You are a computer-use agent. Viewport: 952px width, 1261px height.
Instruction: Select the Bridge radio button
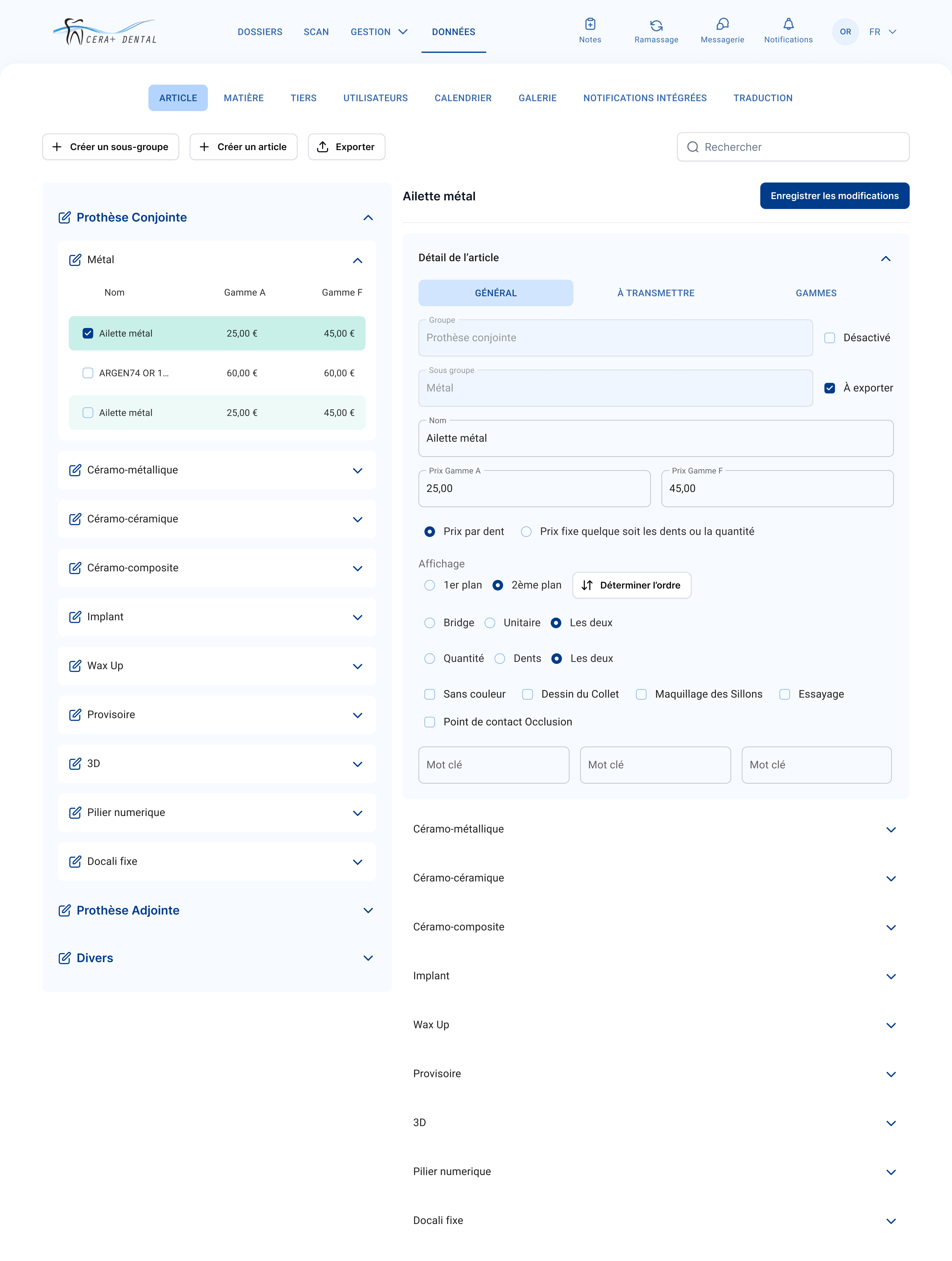pyautogui.click(x=430, y=623)
